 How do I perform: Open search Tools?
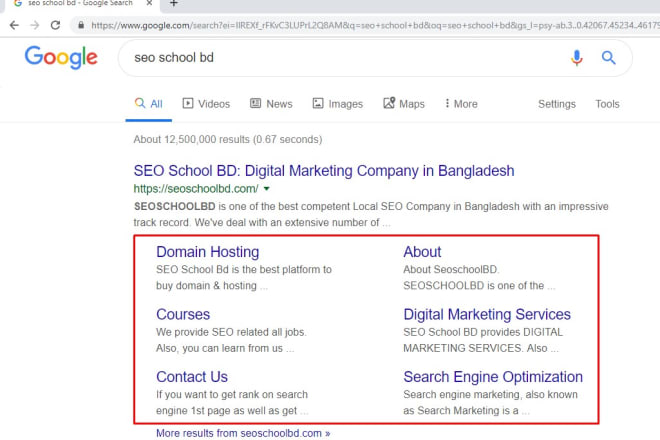pyautogui.click(x=607, y=104)
